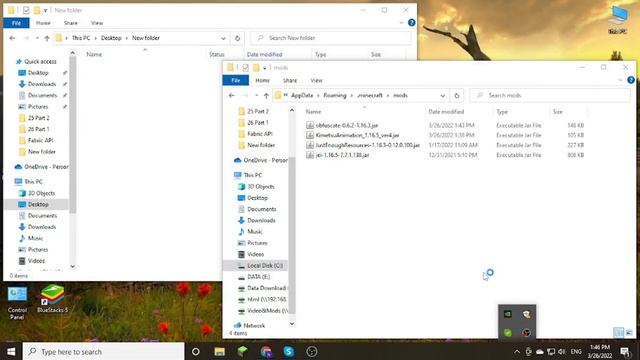Open Home tab in the mods window
The height and width of the screenshot is (360, 640).
[x=262, y=80]
